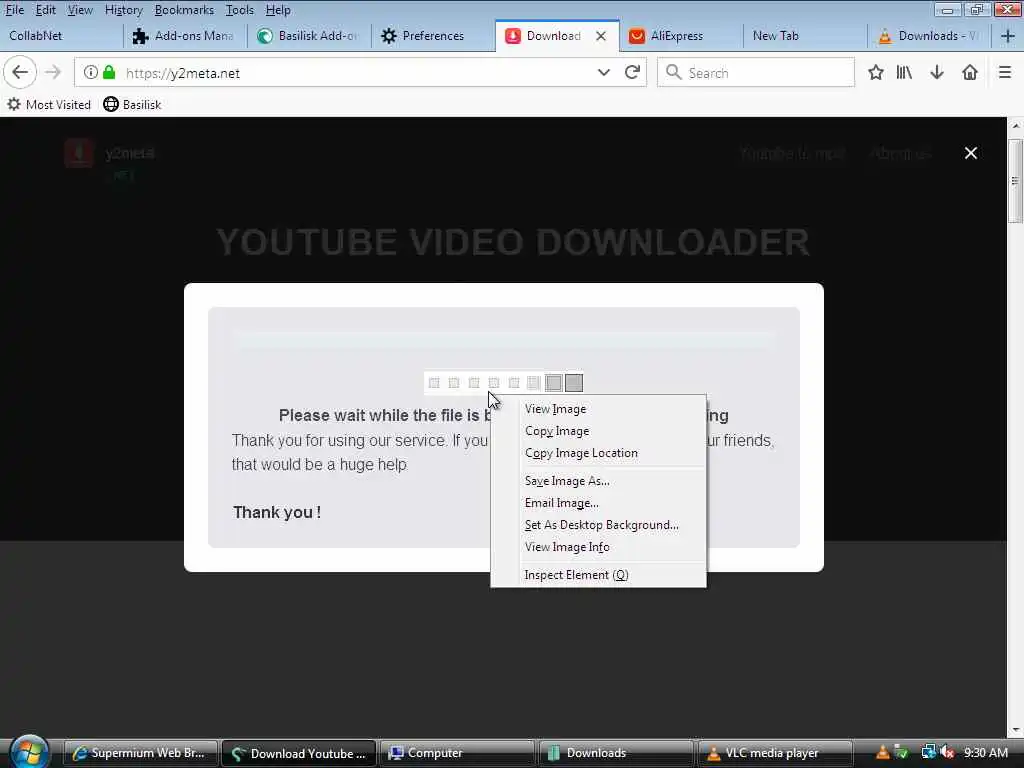Open Downloads folder taskbar button
Image resolution: width=1024 pixels, height=768 pixels.
tap(615, 753)
